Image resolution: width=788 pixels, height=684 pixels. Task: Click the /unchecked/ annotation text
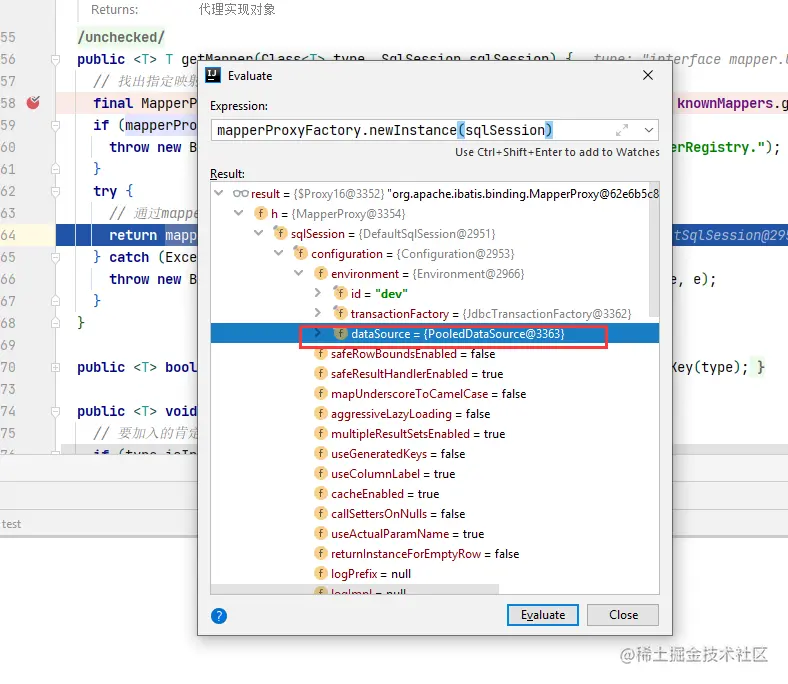[121, 37]
